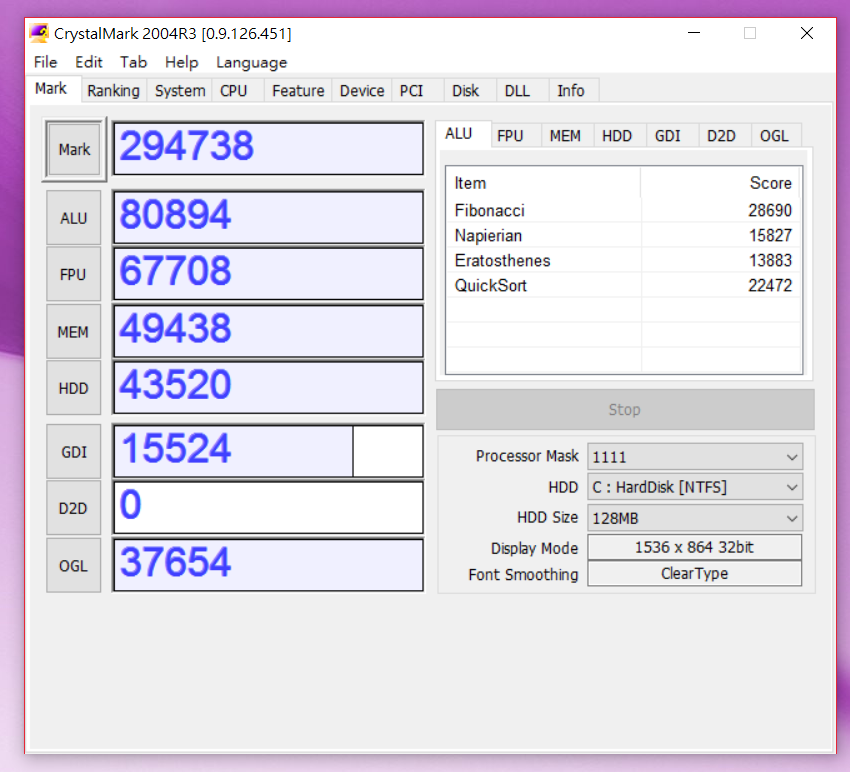The height and width of the screenshot is (772, 850).
Task: Select the Fibonacci row
Action: point(623,210)
